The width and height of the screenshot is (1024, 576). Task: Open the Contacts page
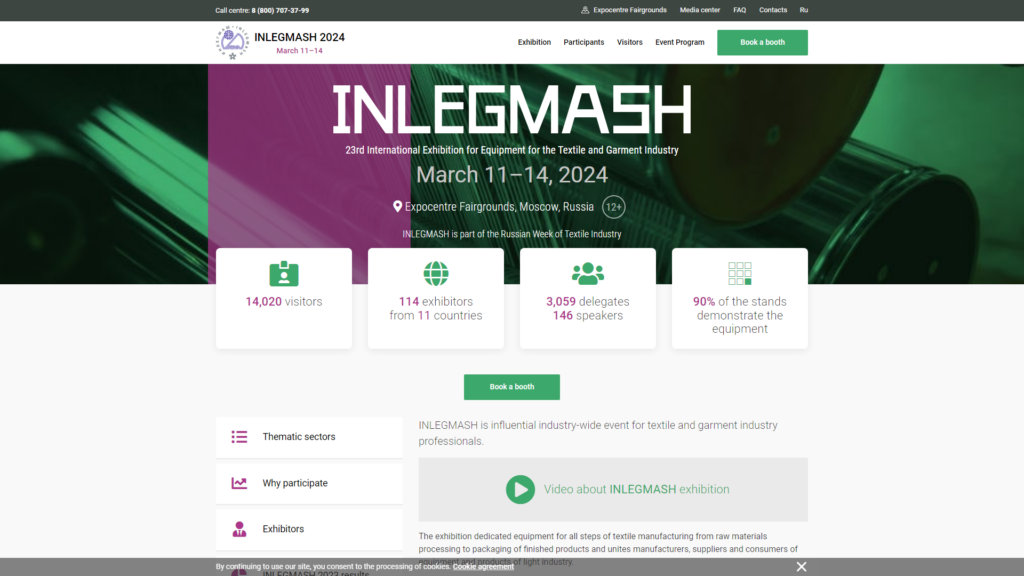(773, 10)
